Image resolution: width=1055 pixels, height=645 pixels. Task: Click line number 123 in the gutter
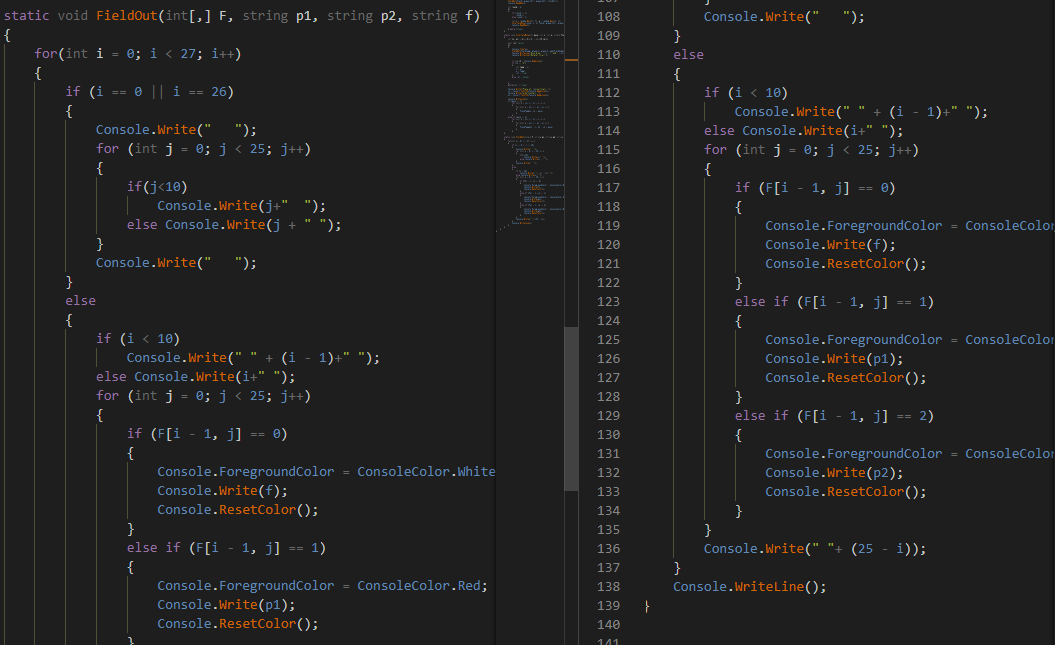[x=608, y=301]
